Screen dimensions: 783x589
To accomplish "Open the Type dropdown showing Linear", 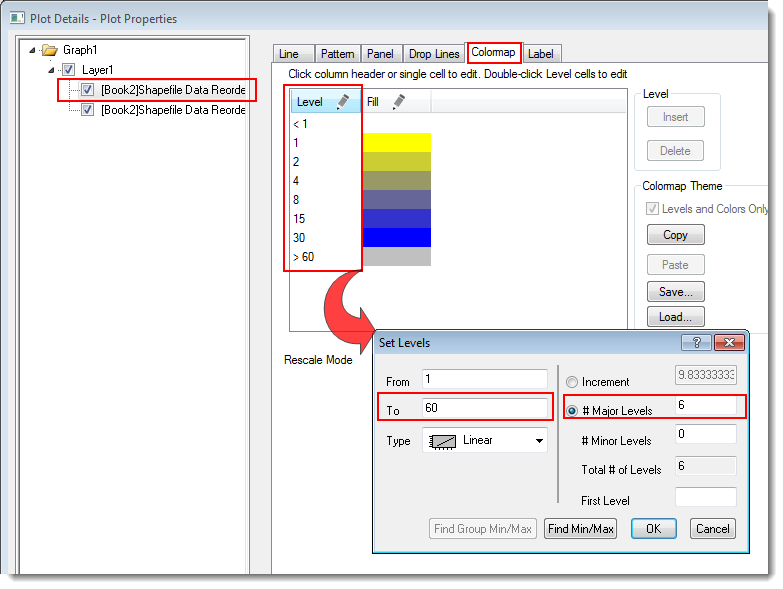I will (539, 440).
